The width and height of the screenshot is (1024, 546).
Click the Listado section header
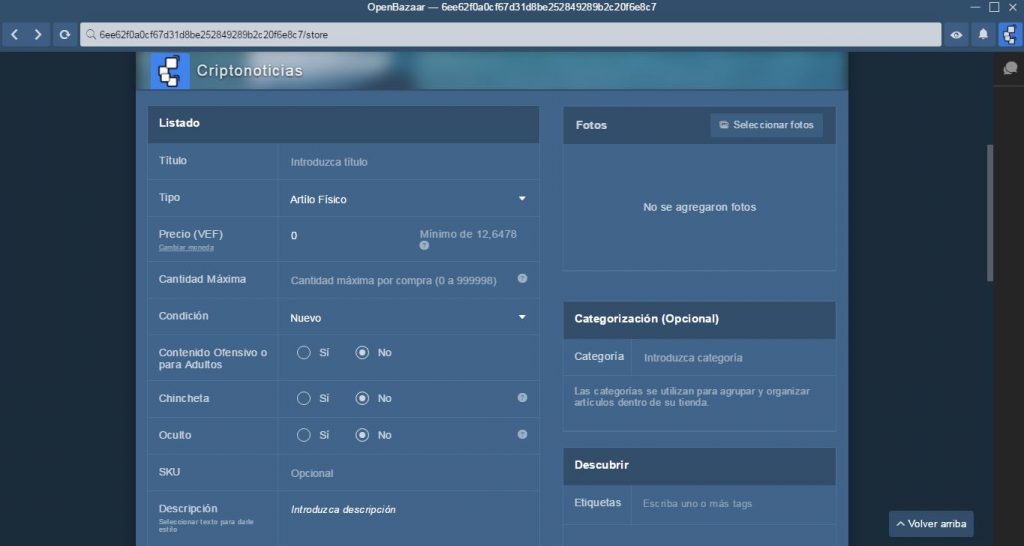[x=344, y=123]
